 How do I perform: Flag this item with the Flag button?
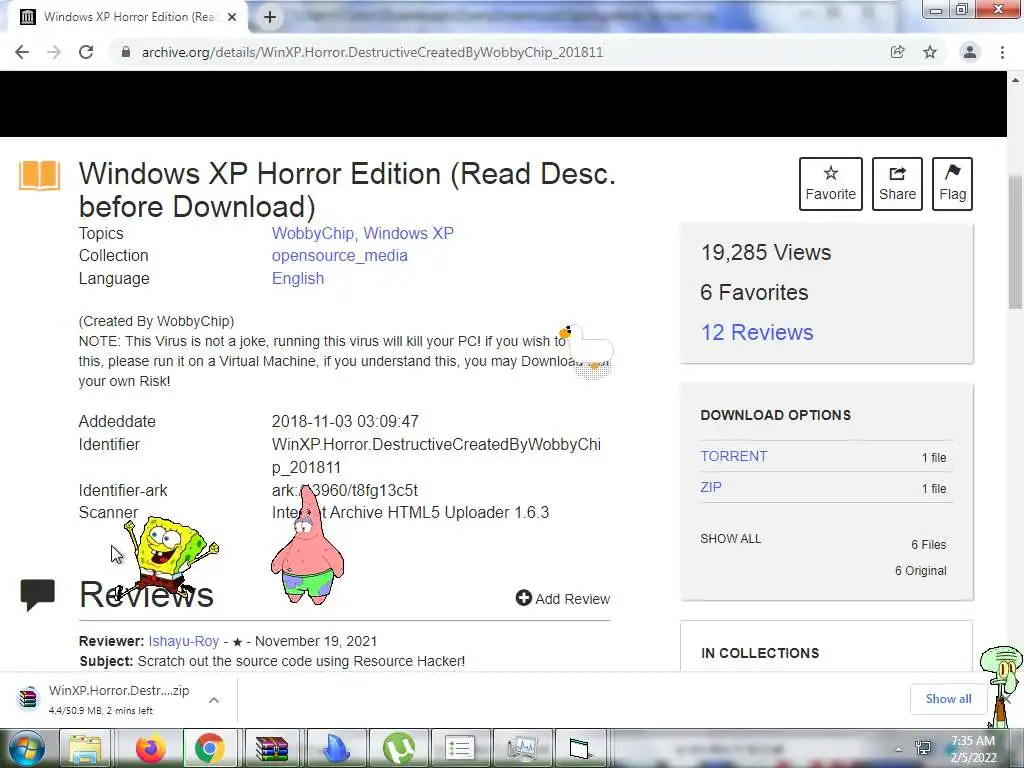tap(952, 184)
